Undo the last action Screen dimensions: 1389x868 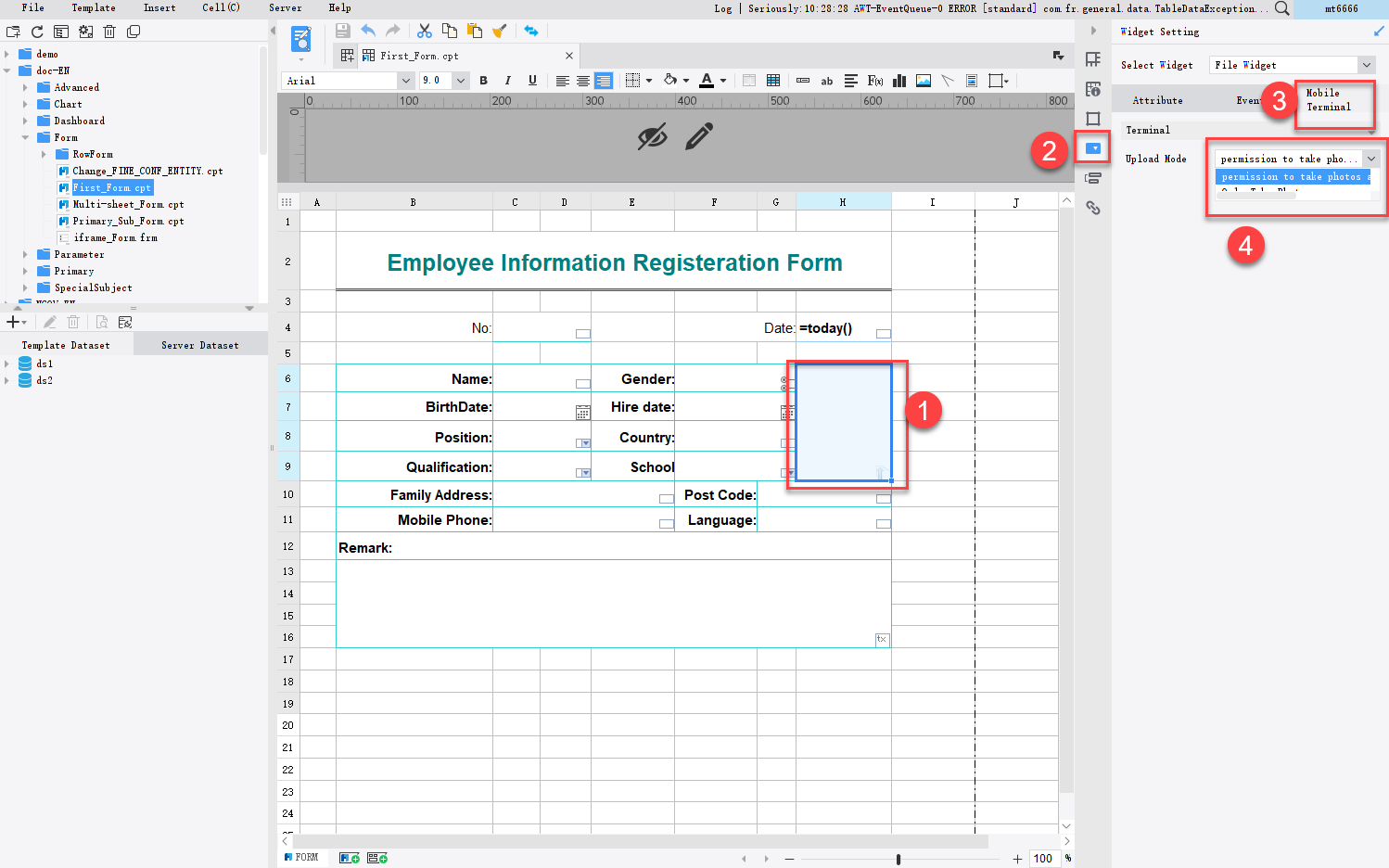click(x=368, y=31)
